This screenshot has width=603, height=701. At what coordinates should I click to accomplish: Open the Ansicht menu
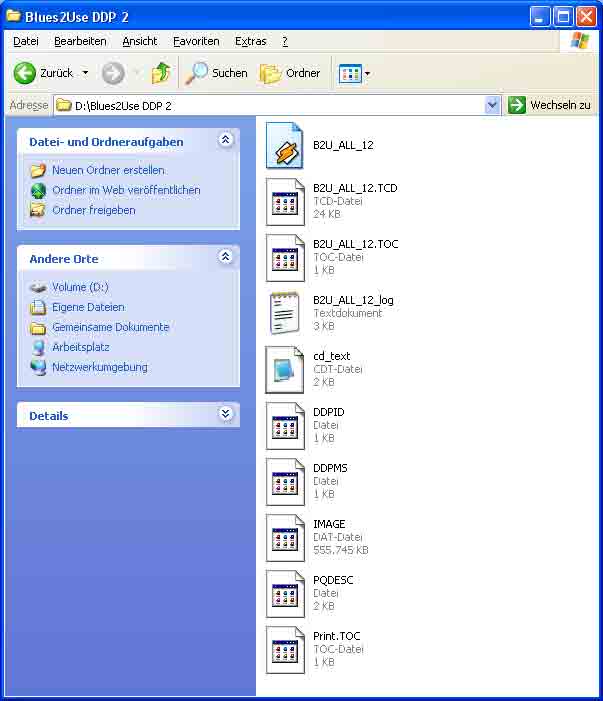pyautogui.click(x=140, y=41)
